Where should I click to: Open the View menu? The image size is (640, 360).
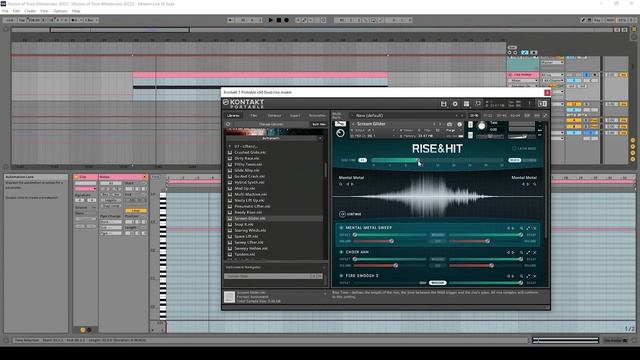(44, 11)
